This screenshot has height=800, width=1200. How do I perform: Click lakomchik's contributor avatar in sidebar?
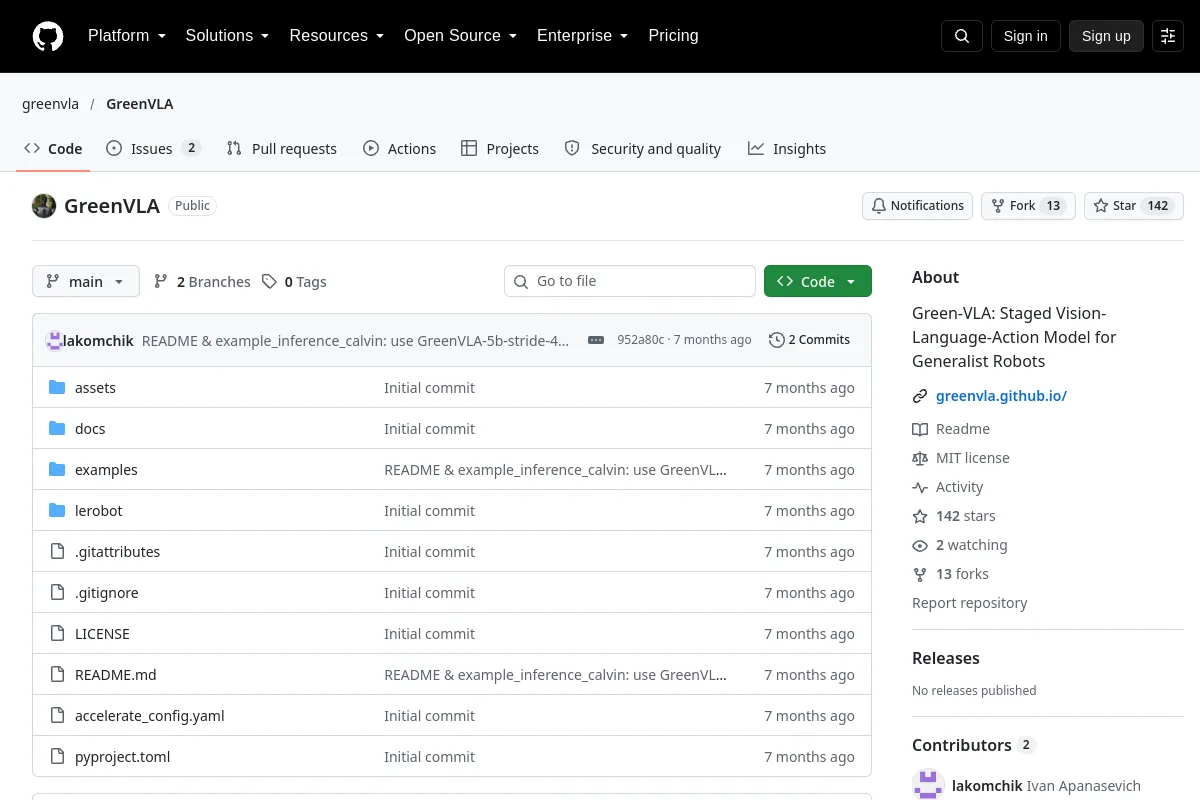click(x=928, y=786)
